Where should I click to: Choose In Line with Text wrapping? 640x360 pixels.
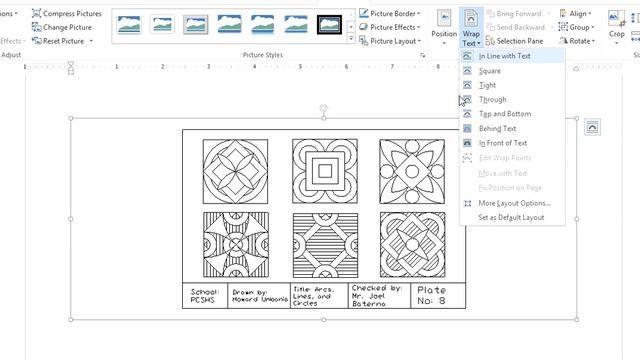(512, 56)
